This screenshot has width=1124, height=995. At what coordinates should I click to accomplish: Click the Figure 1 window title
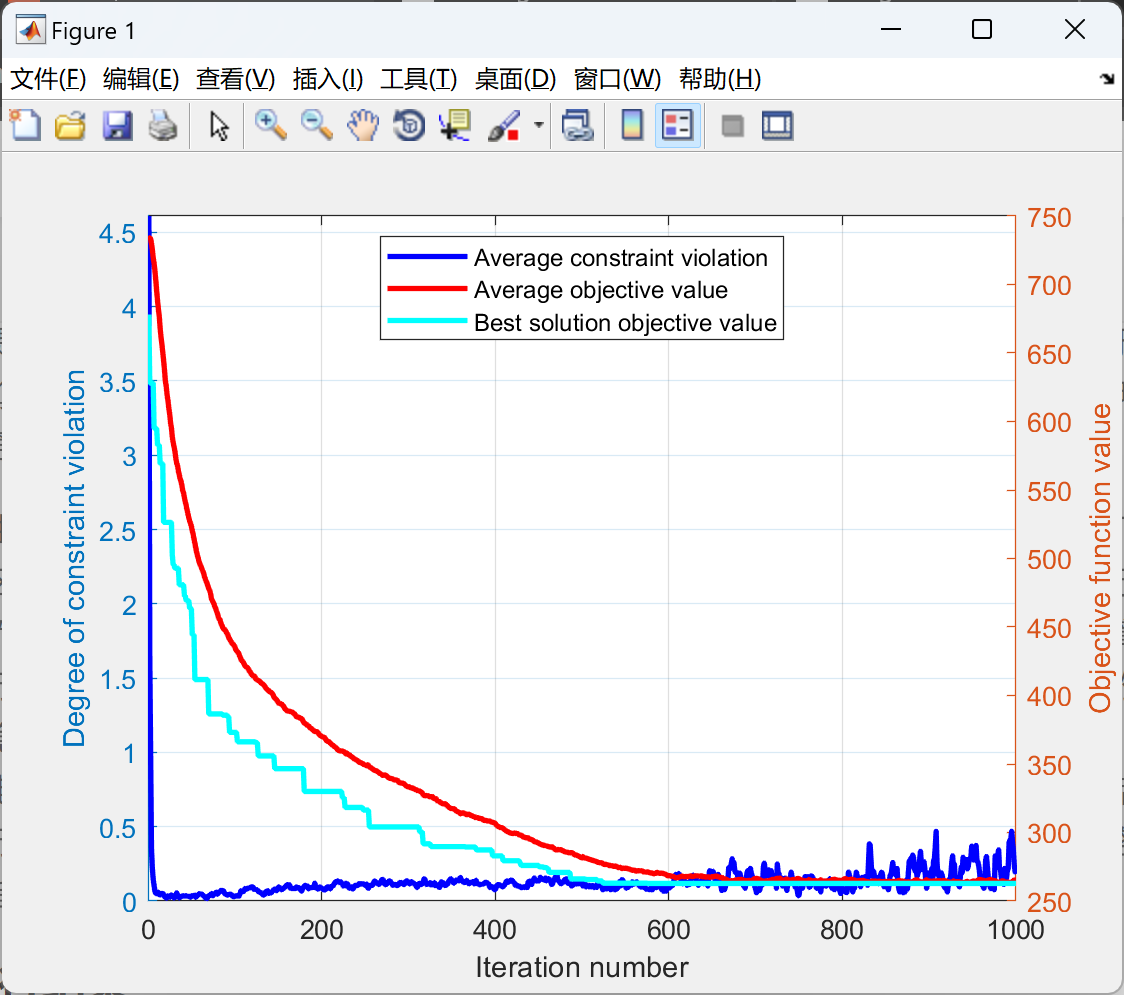(x=93, y=31)
